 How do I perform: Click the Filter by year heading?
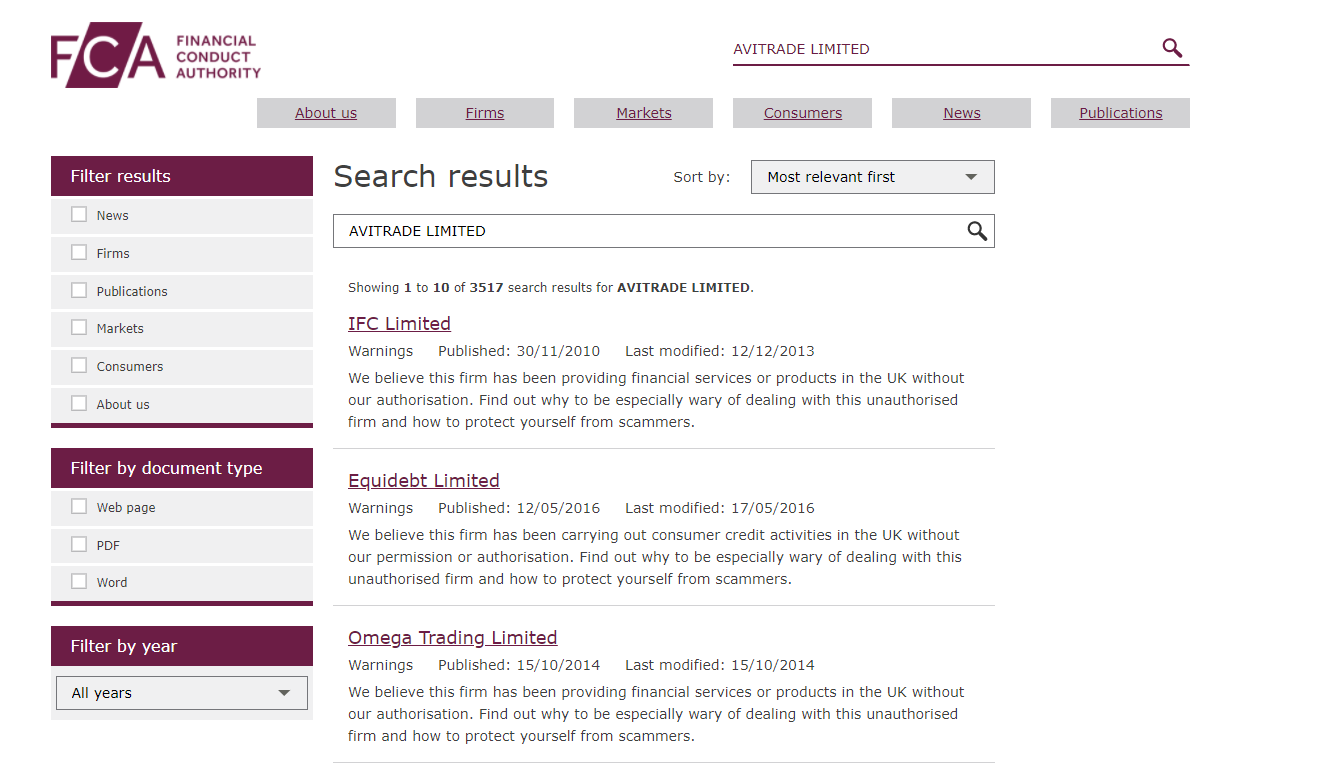[x=182, y=646]
